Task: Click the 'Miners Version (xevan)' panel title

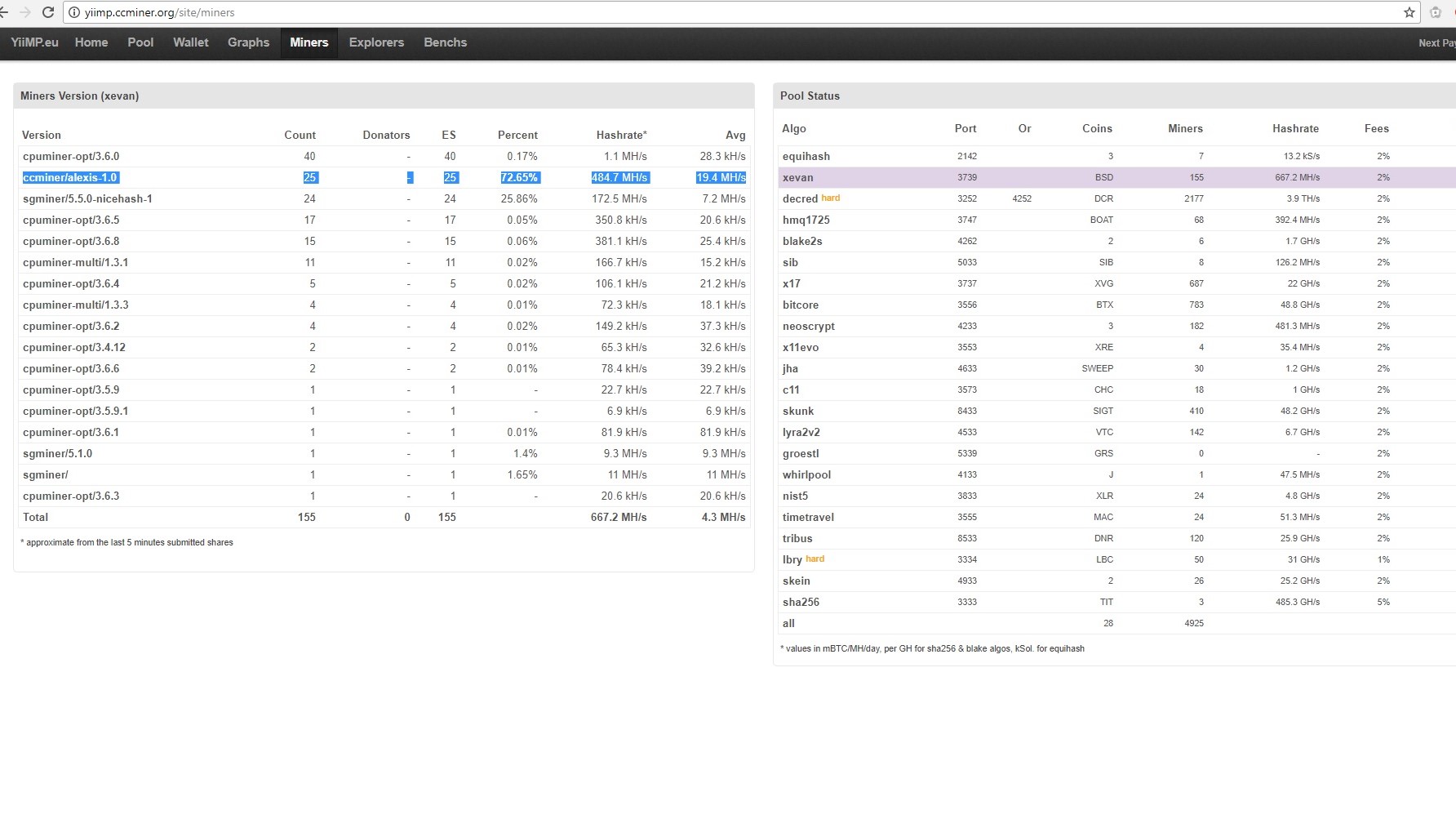Action: point(79,96)
